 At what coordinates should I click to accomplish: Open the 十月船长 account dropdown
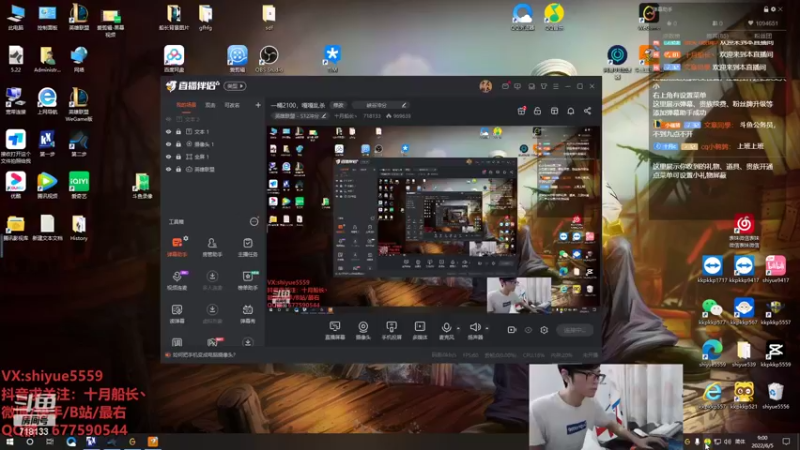[345, 116]
